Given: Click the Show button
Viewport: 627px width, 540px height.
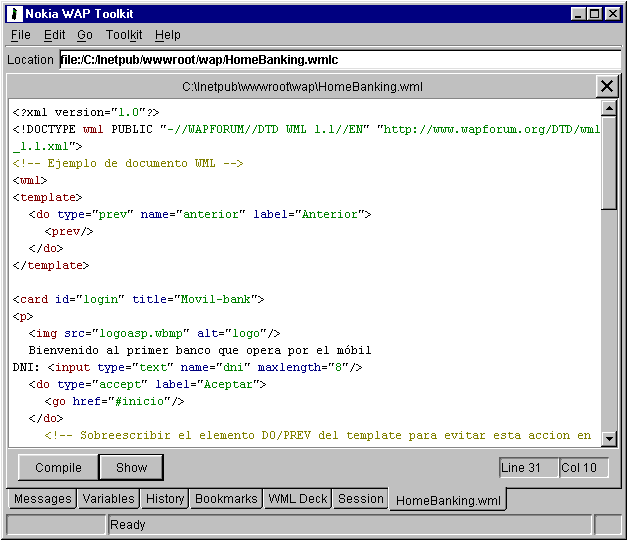Looking at the screenshot, I should tap(131, 467).
